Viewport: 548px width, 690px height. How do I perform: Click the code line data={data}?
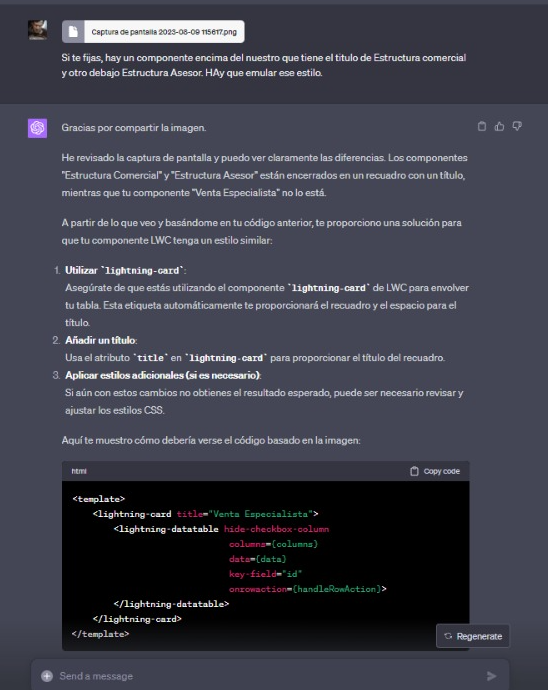(257, 559)
